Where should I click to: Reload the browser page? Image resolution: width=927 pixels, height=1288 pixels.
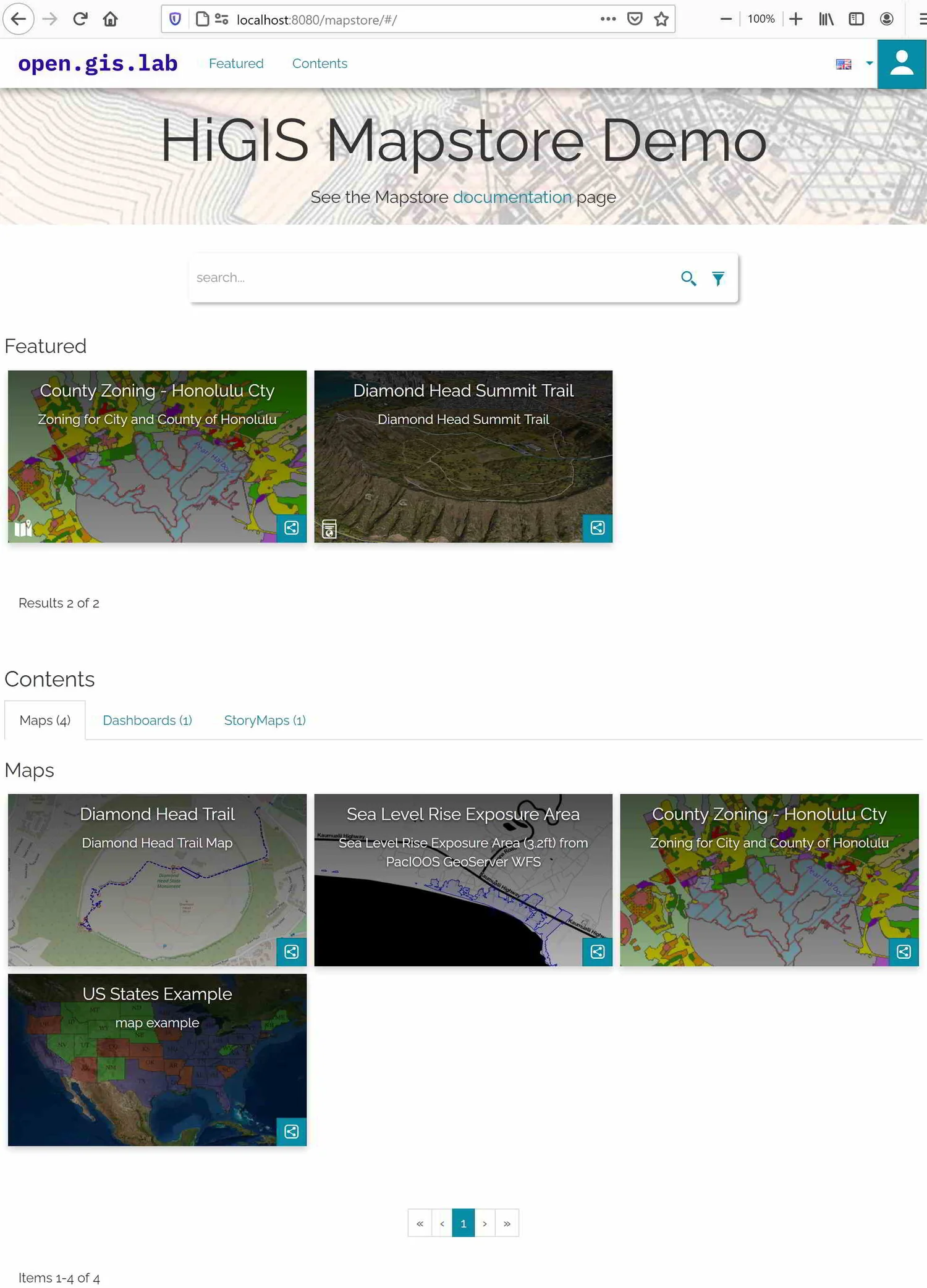tap(80, 19)
